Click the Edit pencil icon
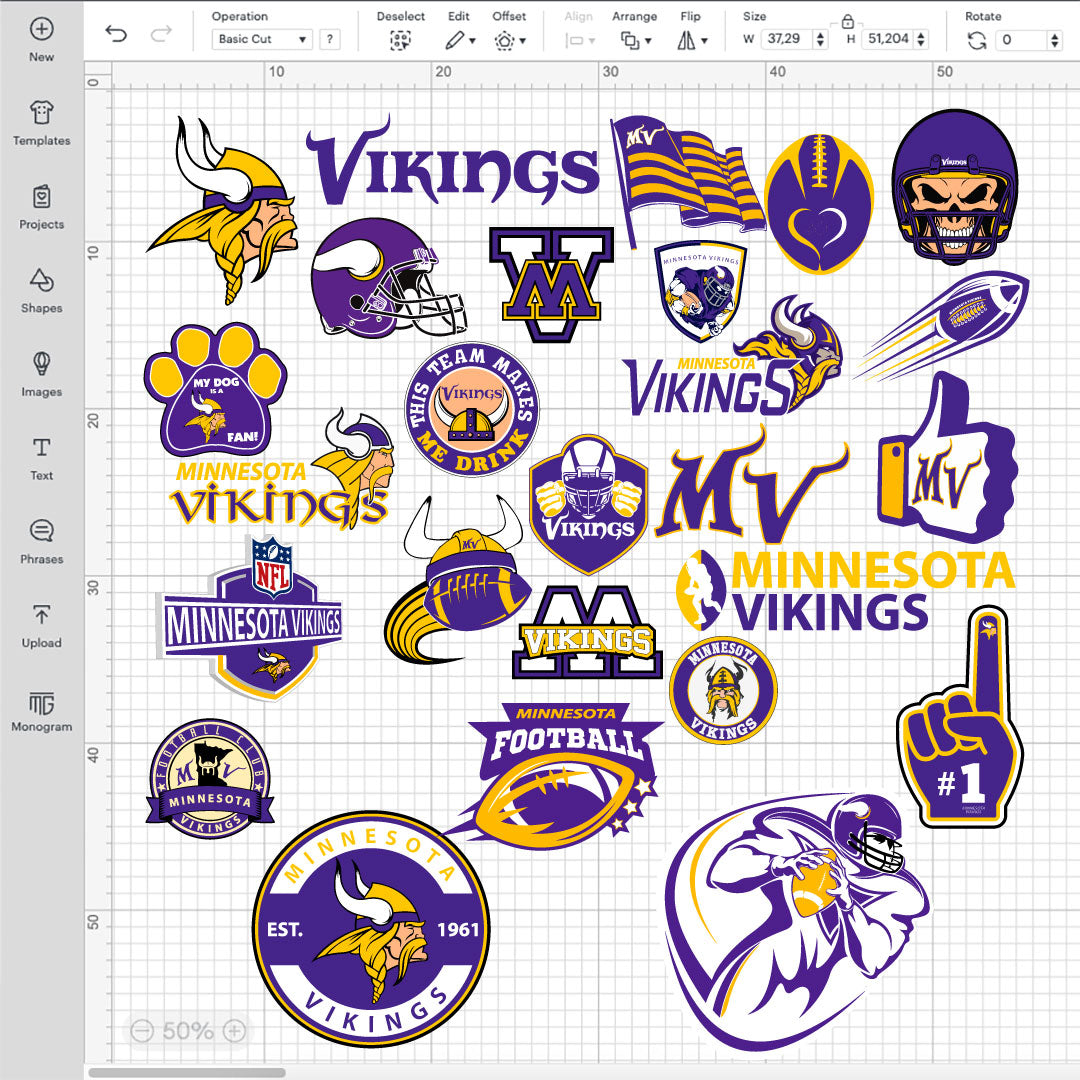 (x=454, y=41)
